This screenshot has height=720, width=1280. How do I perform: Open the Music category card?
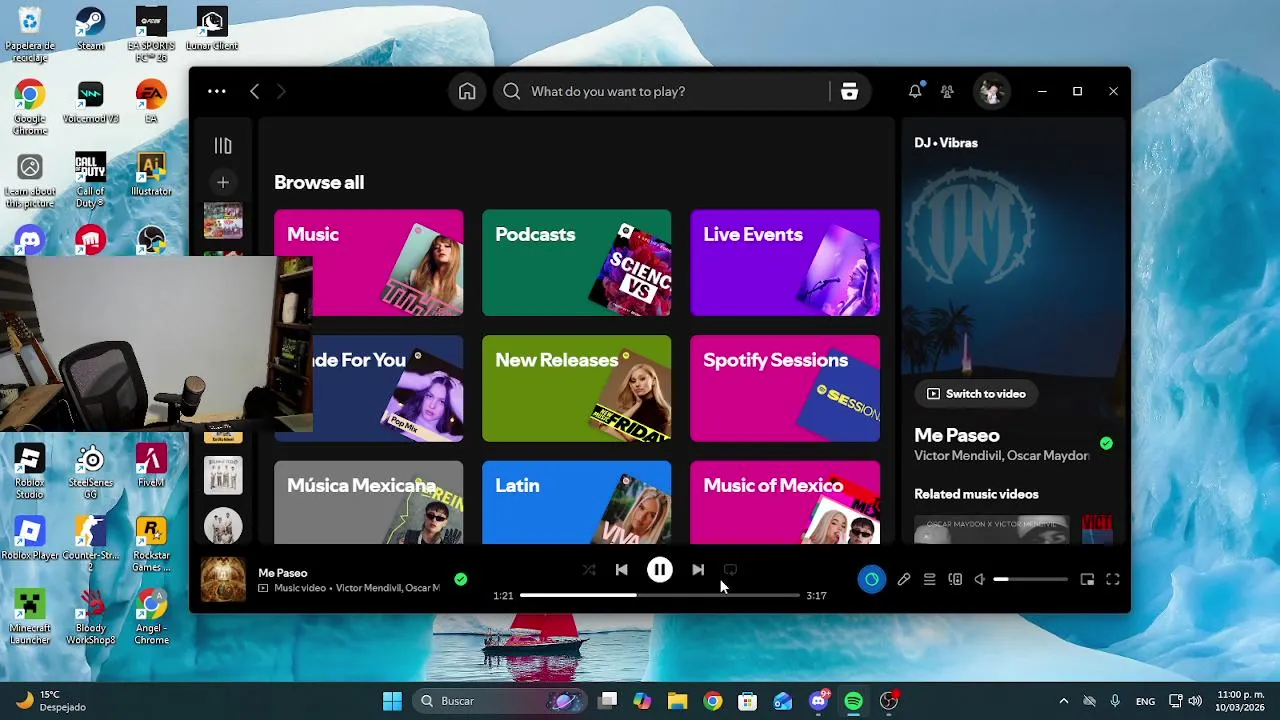pyautogui.click(x=369, y=262)
